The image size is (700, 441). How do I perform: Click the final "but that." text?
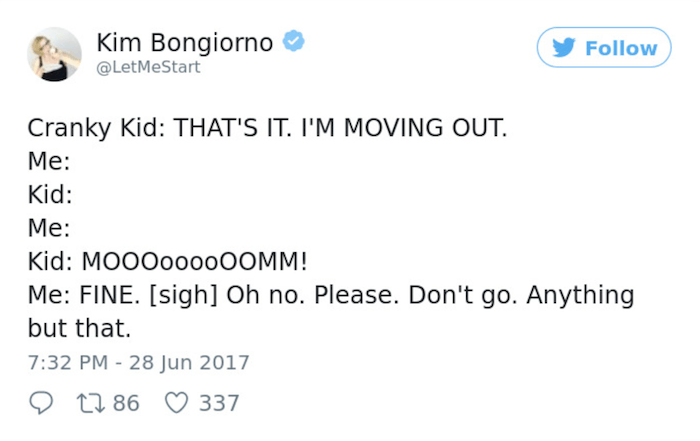point(80,329)
